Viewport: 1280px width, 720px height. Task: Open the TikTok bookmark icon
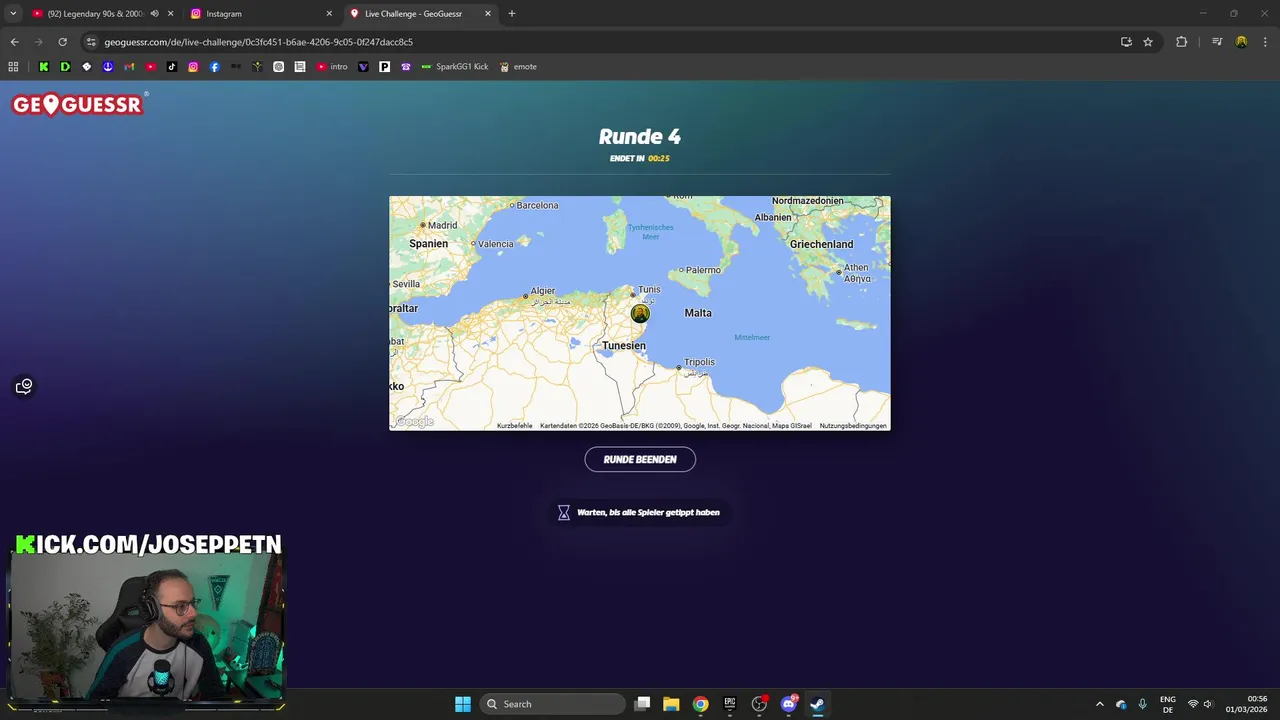point(172,67)
